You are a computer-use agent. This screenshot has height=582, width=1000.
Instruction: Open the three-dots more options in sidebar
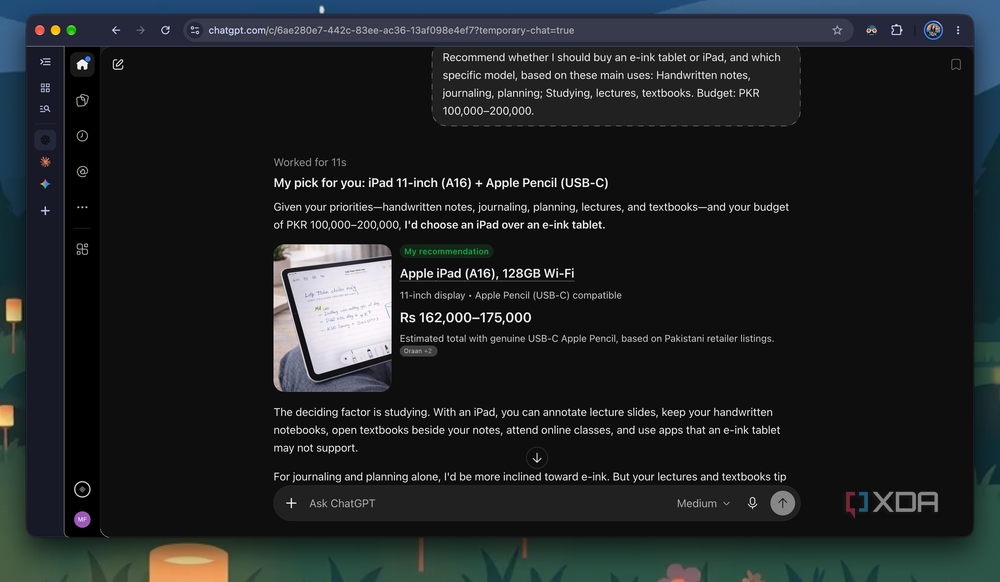tap(82, 207)
